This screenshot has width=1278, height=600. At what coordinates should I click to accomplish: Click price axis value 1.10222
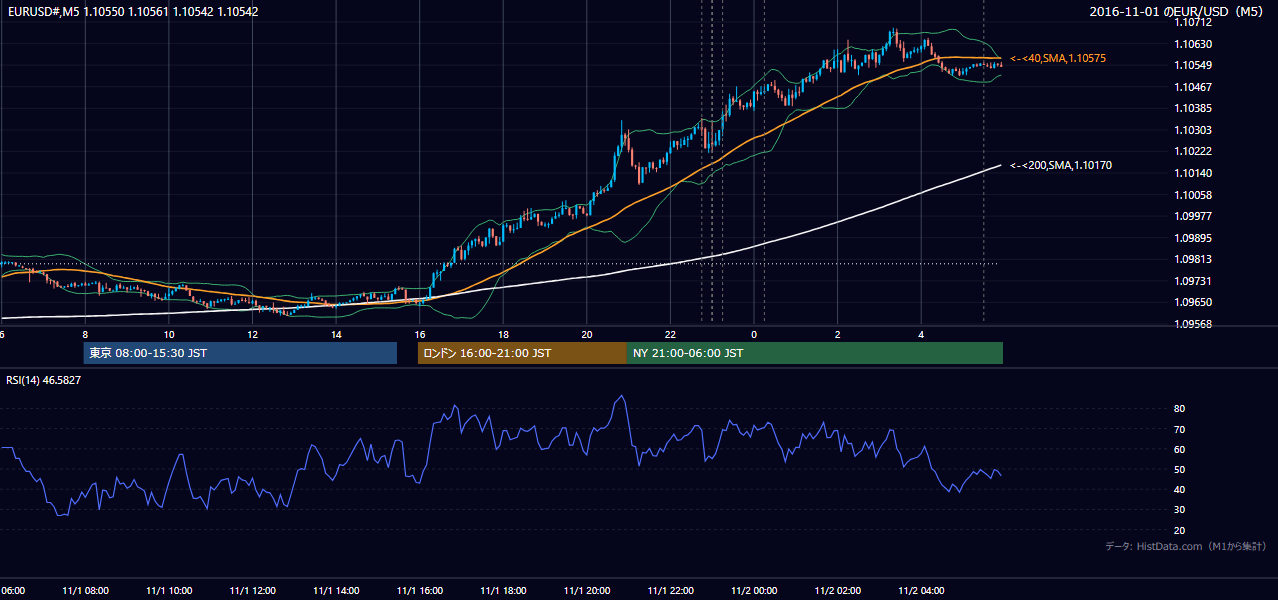(1193, 151)
